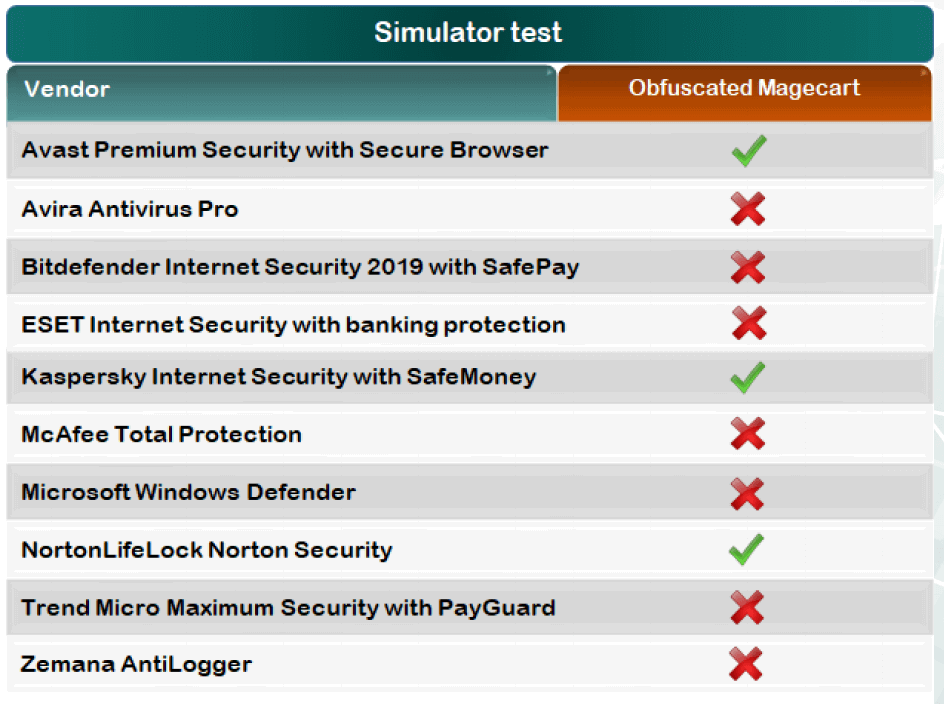The image size is (944, 704).
Task: Click the red X for Avira Antivirus Pro
Action: pyautogui.click(x=747, y=209)
